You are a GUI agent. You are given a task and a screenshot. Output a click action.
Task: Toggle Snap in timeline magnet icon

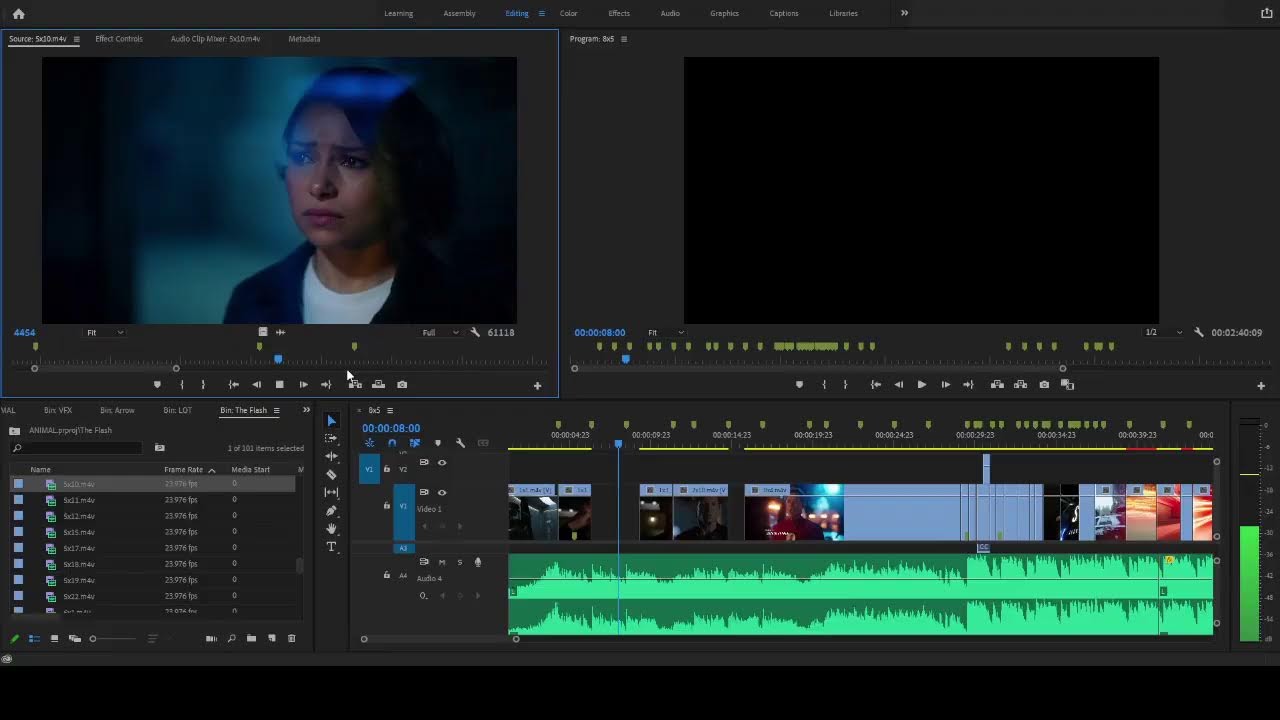(x=392, y=443)
